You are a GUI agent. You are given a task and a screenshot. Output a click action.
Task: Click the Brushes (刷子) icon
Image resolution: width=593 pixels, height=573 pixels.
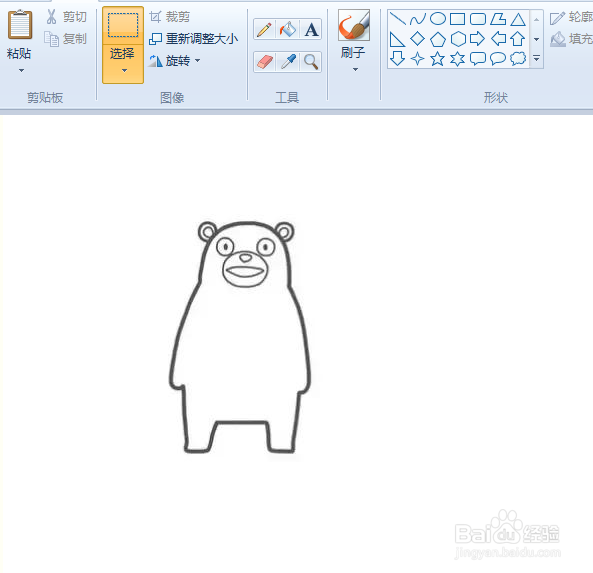(x=354, y=25)
